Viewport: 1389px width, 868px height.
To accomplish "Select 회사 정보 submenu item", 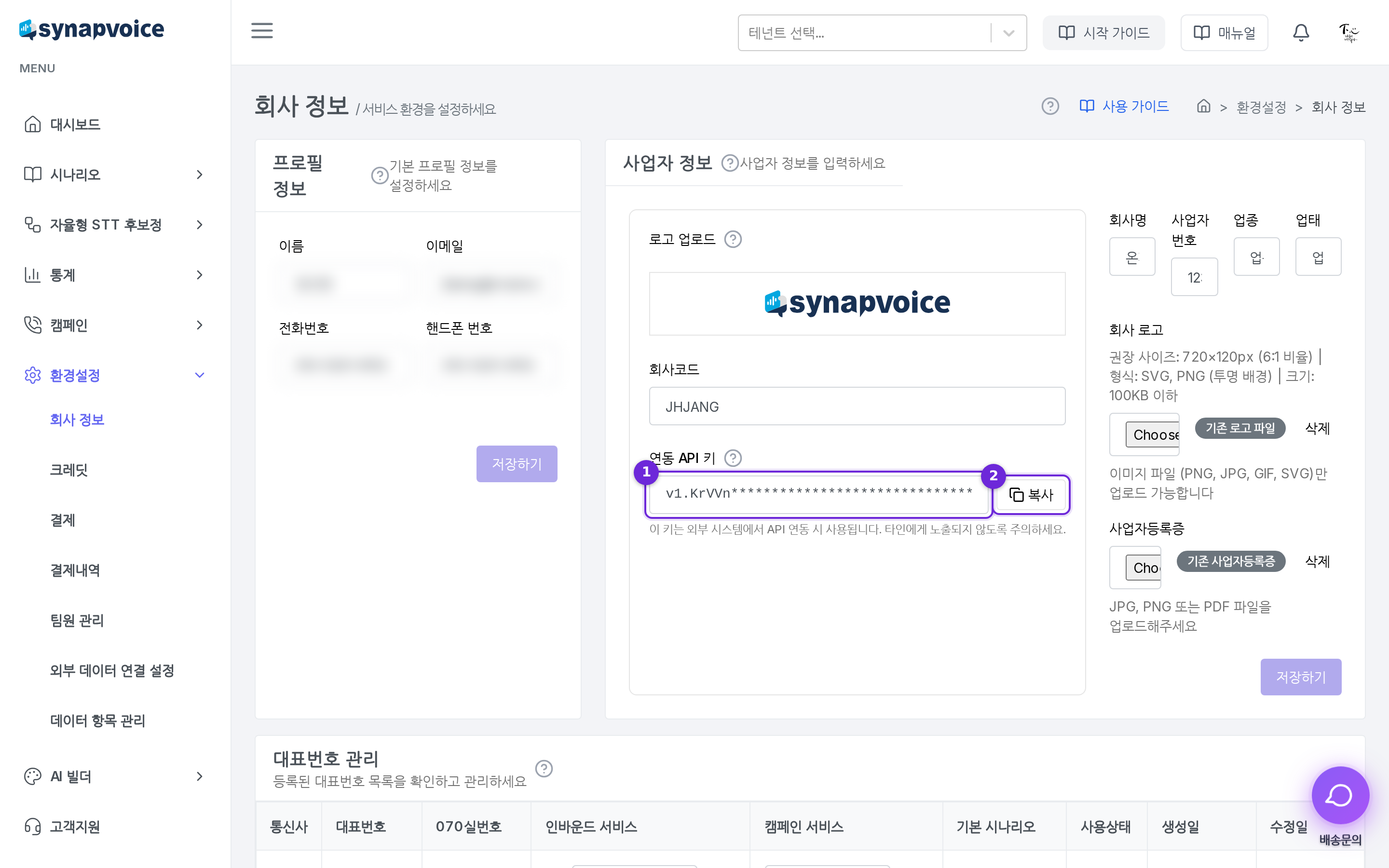I will tap(77, 420).
